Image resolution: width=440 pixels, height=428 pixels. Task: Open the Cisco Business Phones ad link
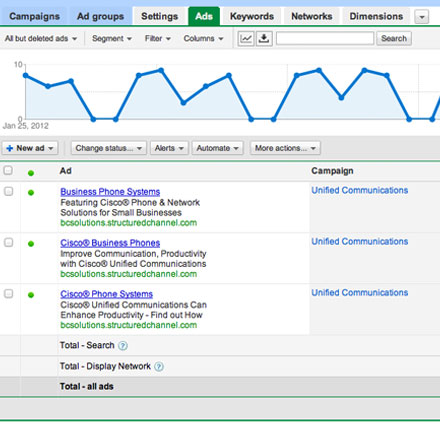tap(110, 243)
